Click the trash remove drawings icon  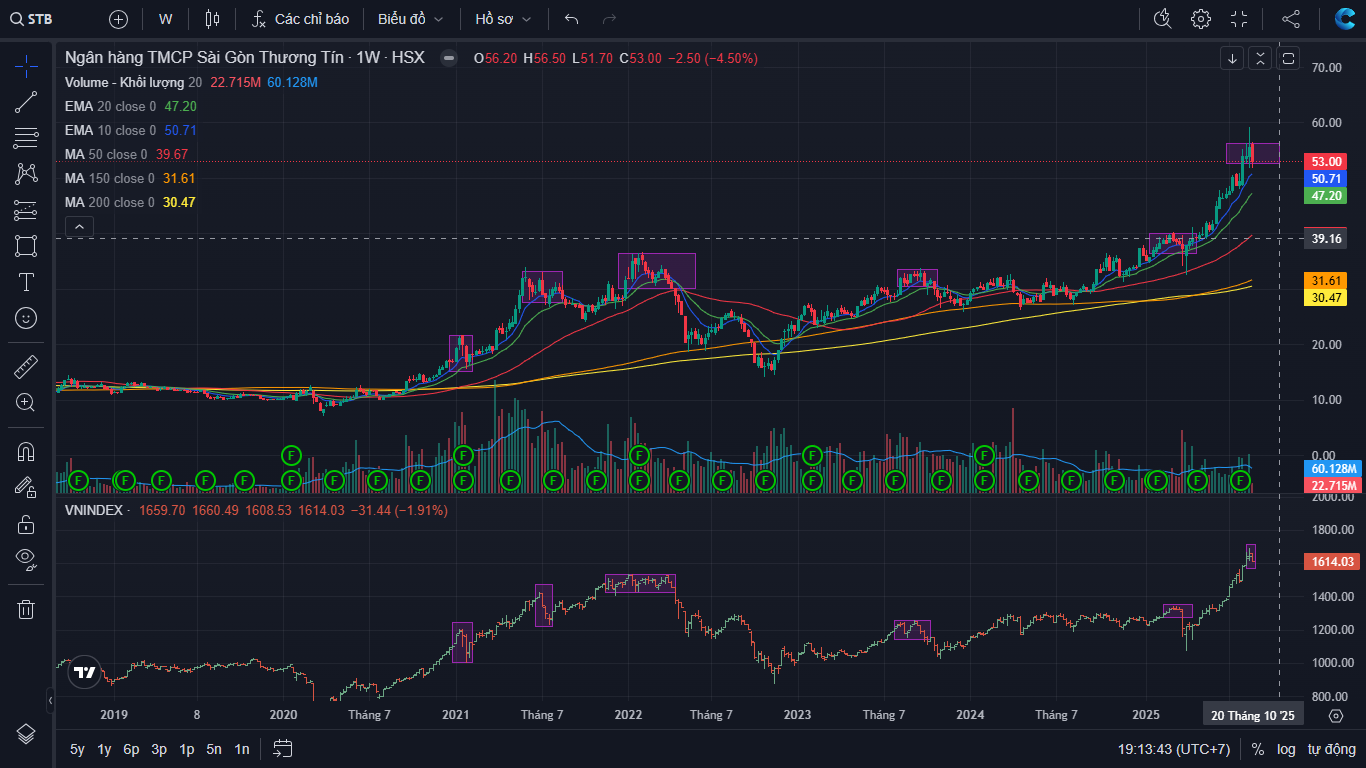[26, 609]
